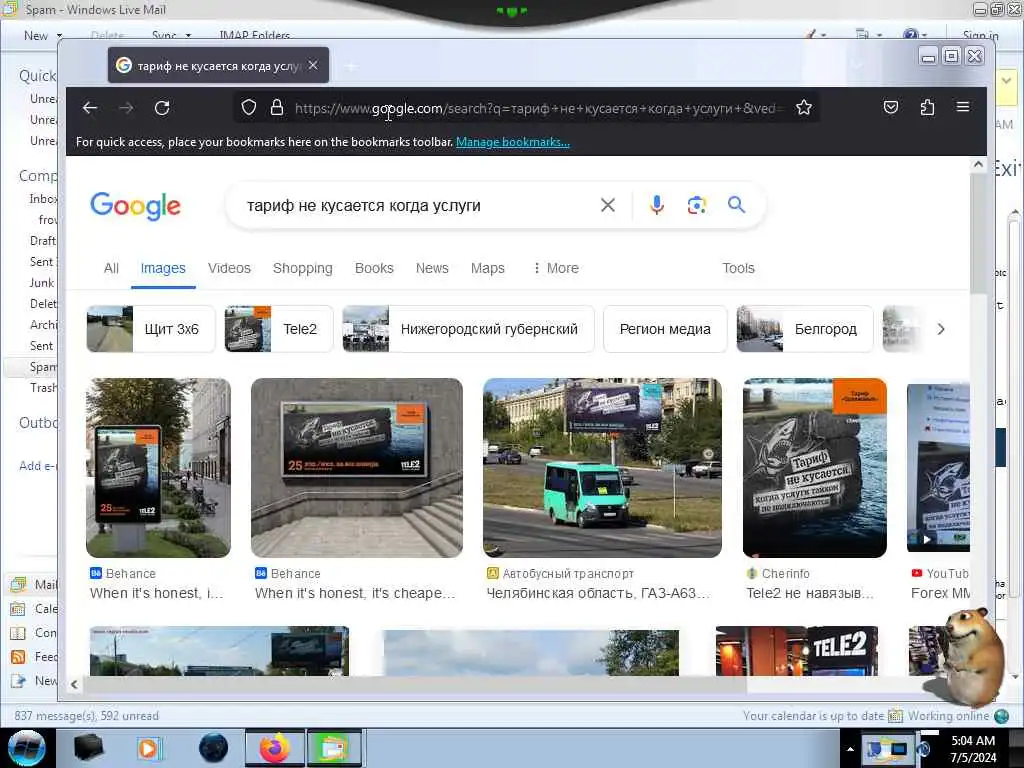The height and width of the screenshot is (768, 1024).
Task: Reload the Google search page
Action: pos(162,108)
